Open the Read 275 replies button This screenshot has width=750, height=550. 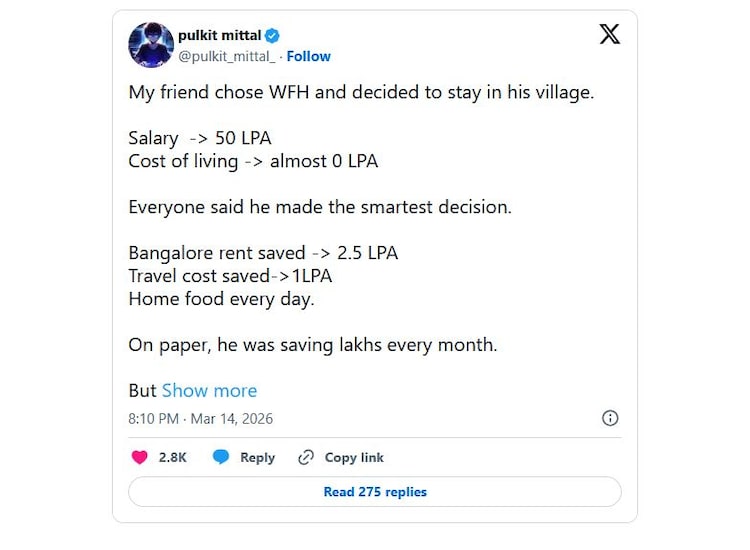pos(375,492)
